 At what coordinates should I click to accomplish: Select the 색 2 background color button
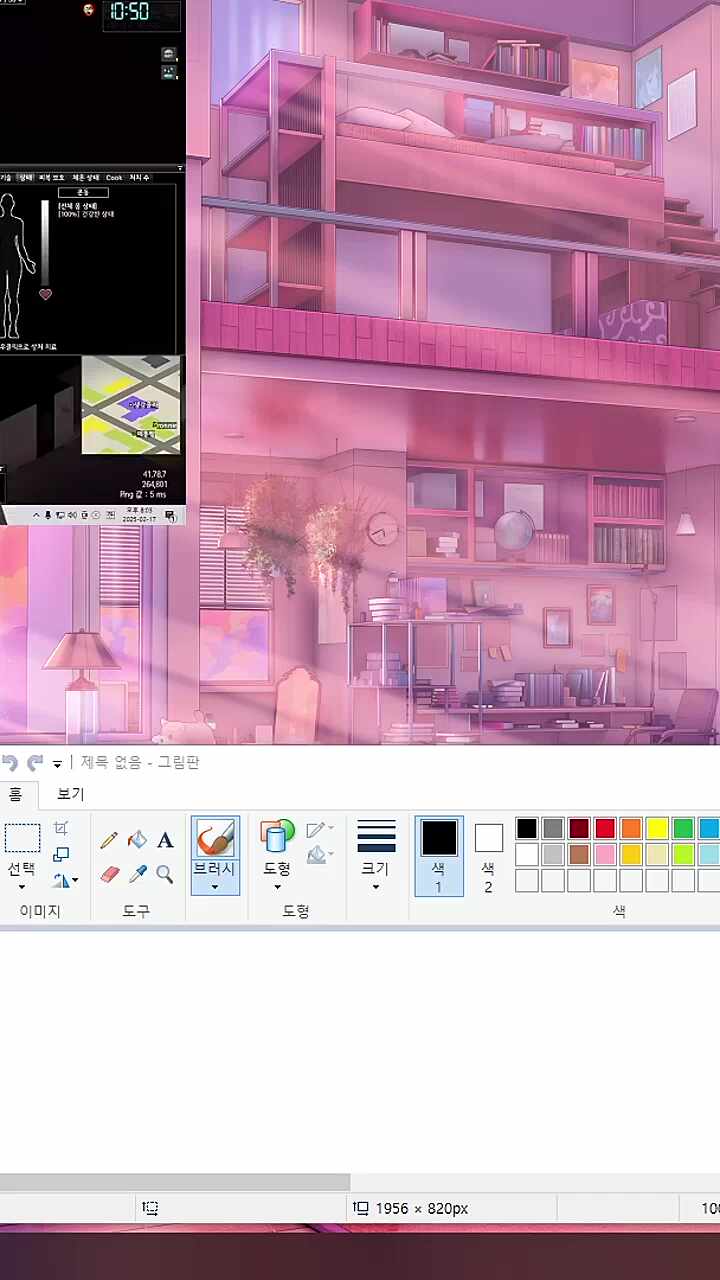click(x=488, y=855)
